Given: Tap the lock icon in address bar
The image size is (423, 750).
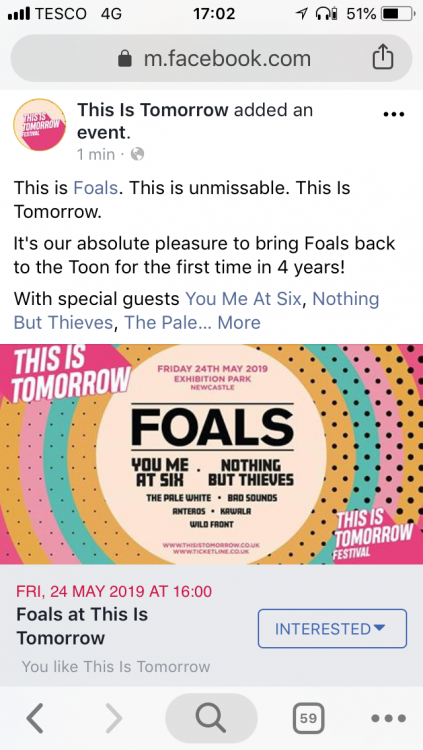Looking at the screenshot, I should pos(125,59).
